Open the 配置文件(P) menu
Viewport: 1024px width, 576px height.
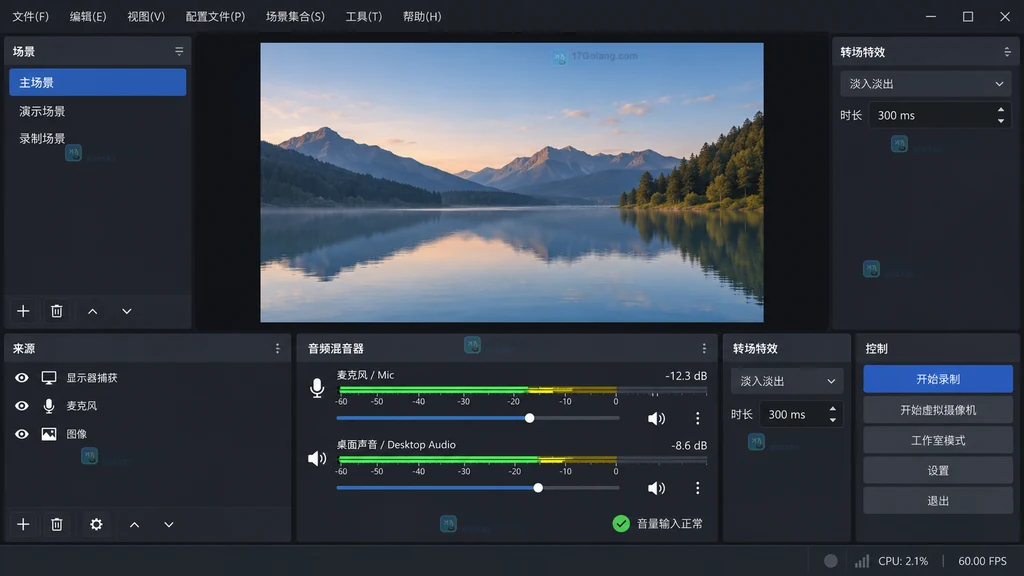pyautogui.click(x=215, y=16)
